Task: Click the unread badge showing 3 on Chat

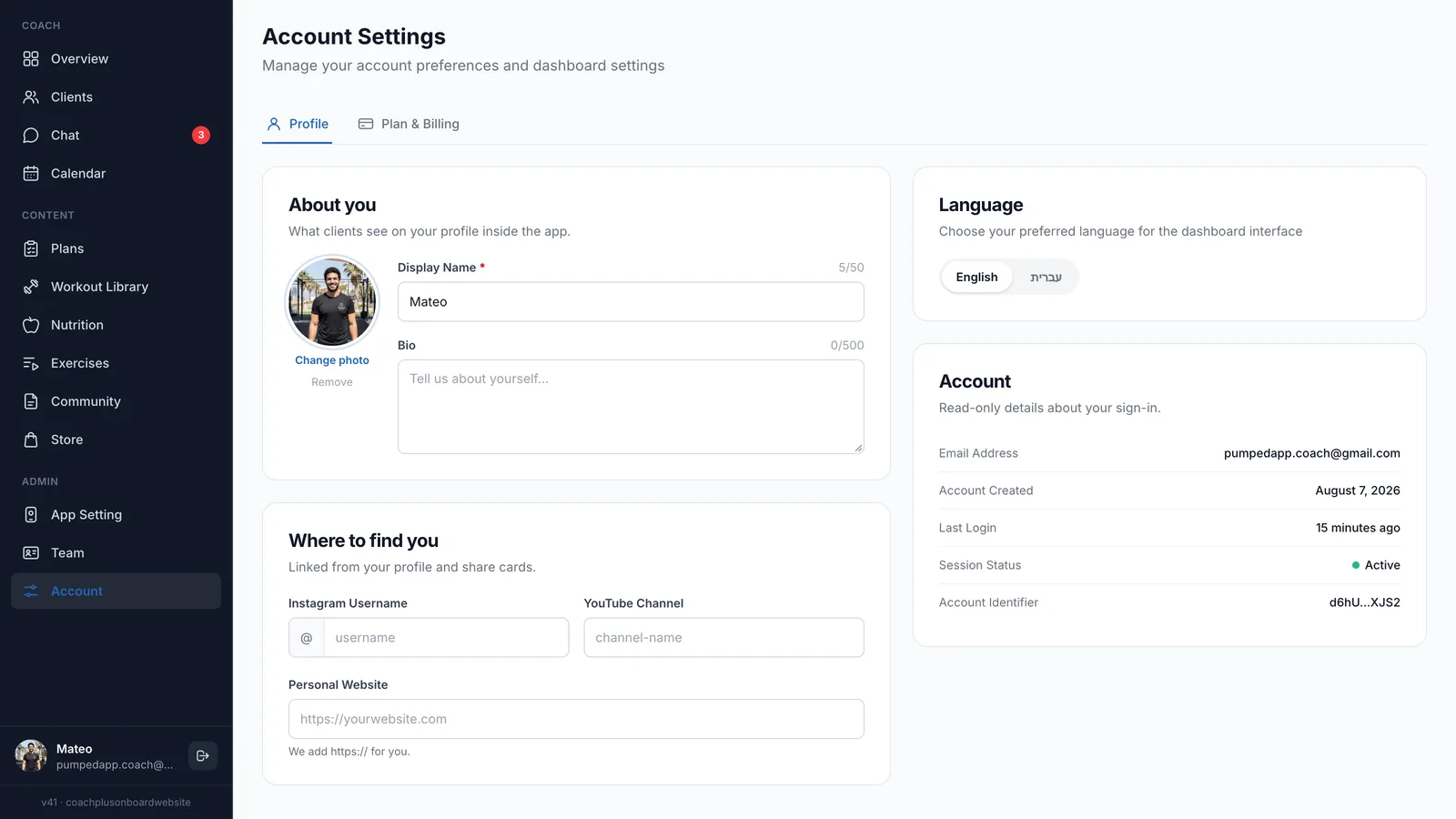Action: click(x=201, y=135)
